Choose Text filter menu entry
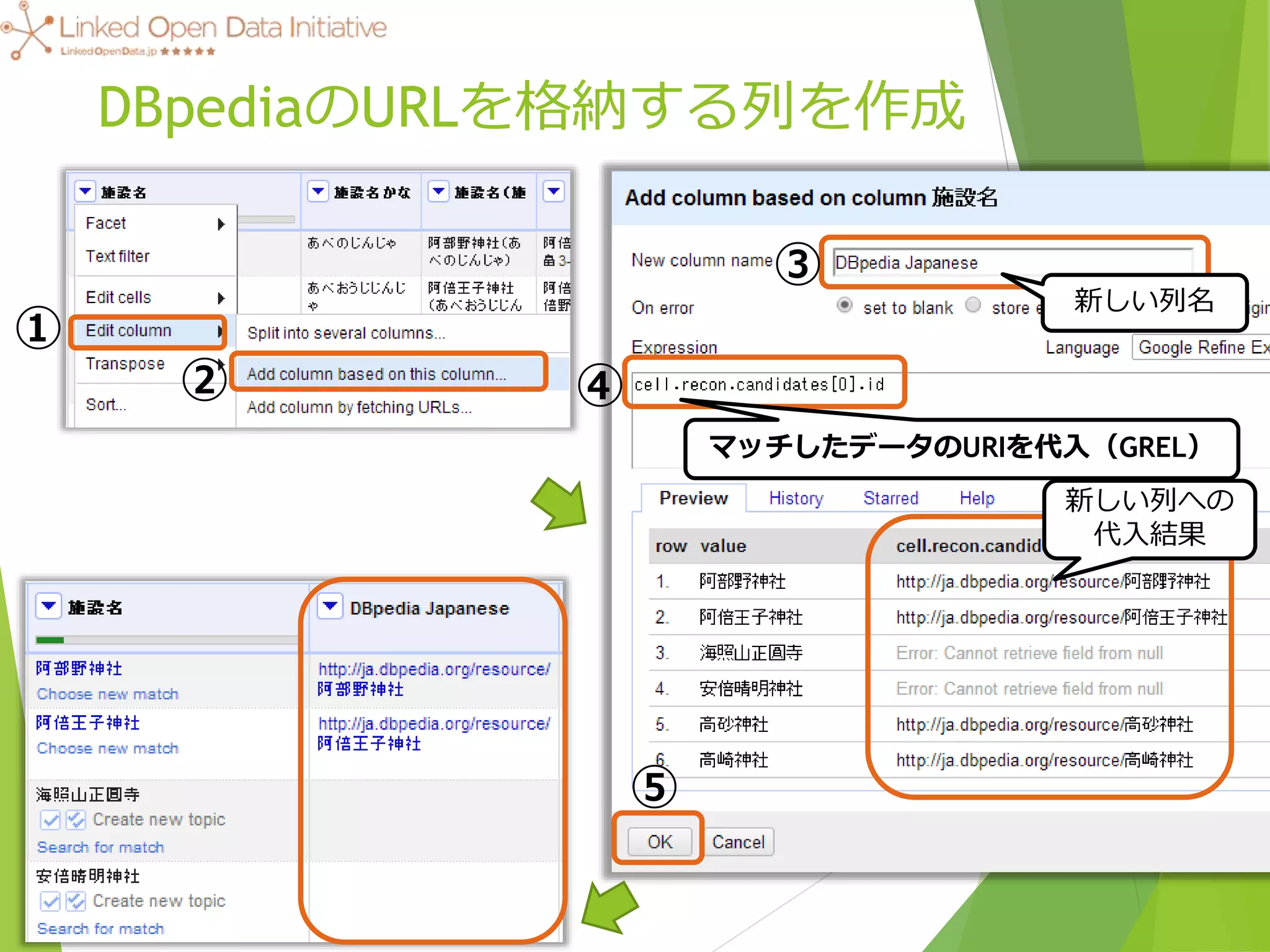Viewport: 1270px width, 952px height. (118, 256)
